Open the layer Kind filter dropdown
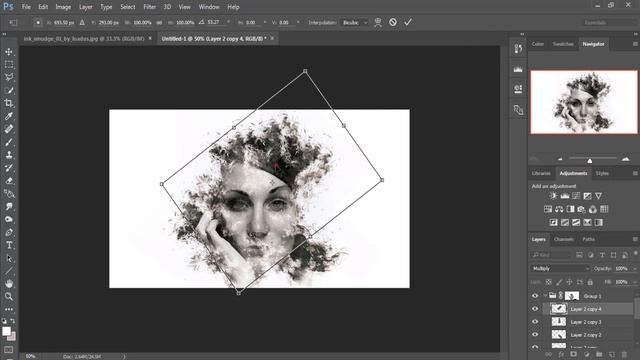This screenshot has height=360, width=640. point(551,255)
